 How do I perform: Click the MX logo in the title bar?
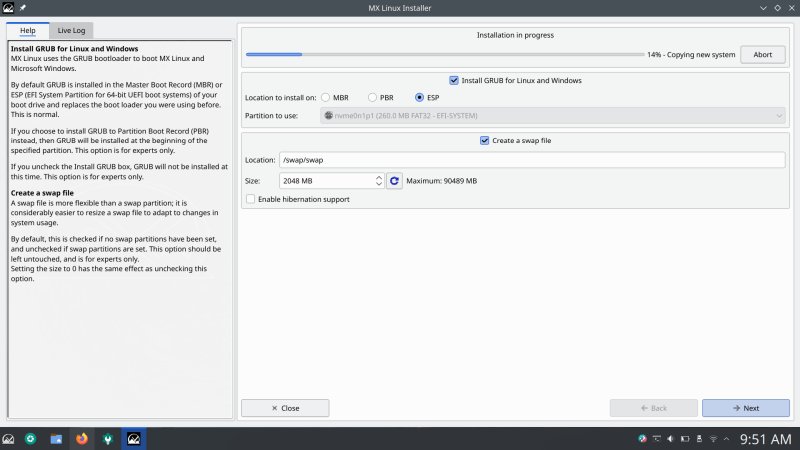[x=8, y=8]
